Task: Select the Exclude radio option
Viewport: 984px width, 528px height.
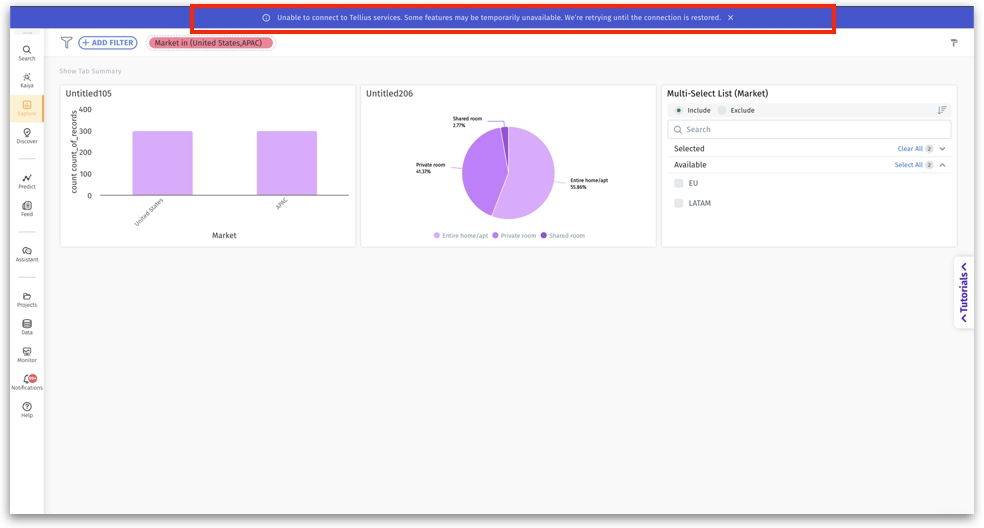Action: click(723, 111)
